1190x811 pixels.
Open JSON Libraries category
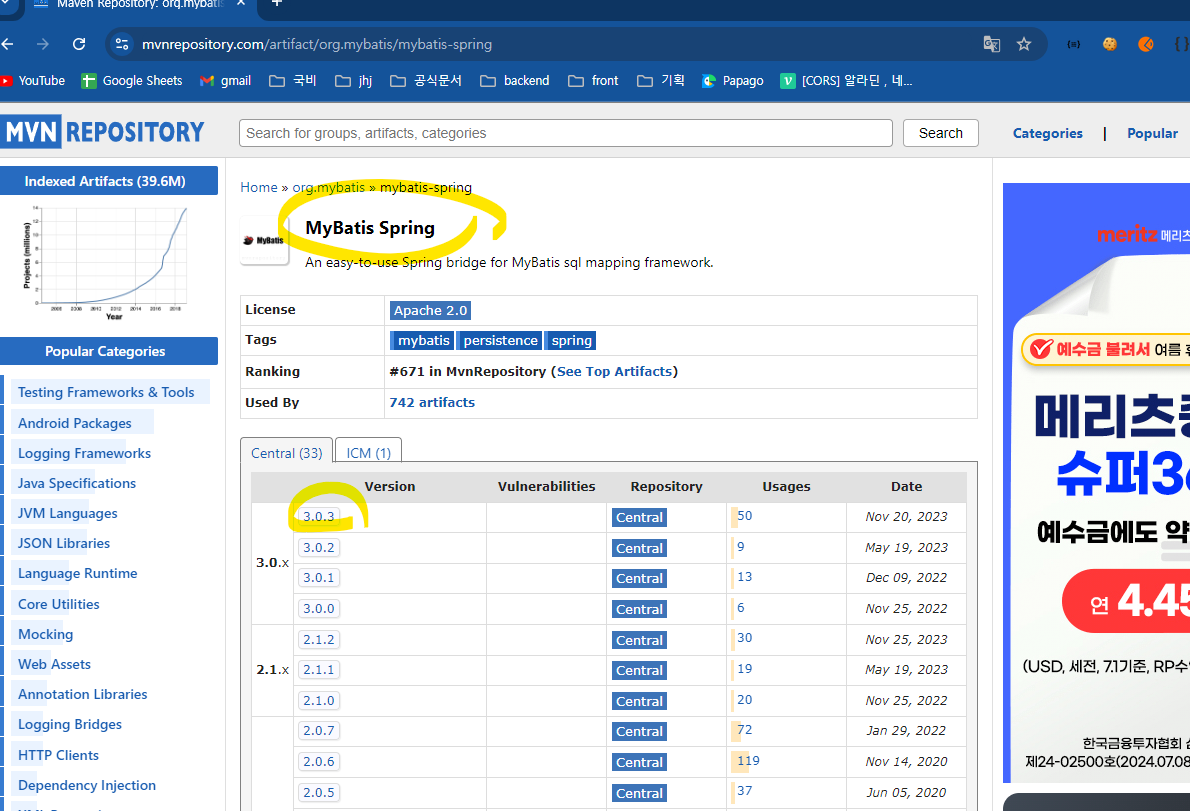(x=64, y=543)
